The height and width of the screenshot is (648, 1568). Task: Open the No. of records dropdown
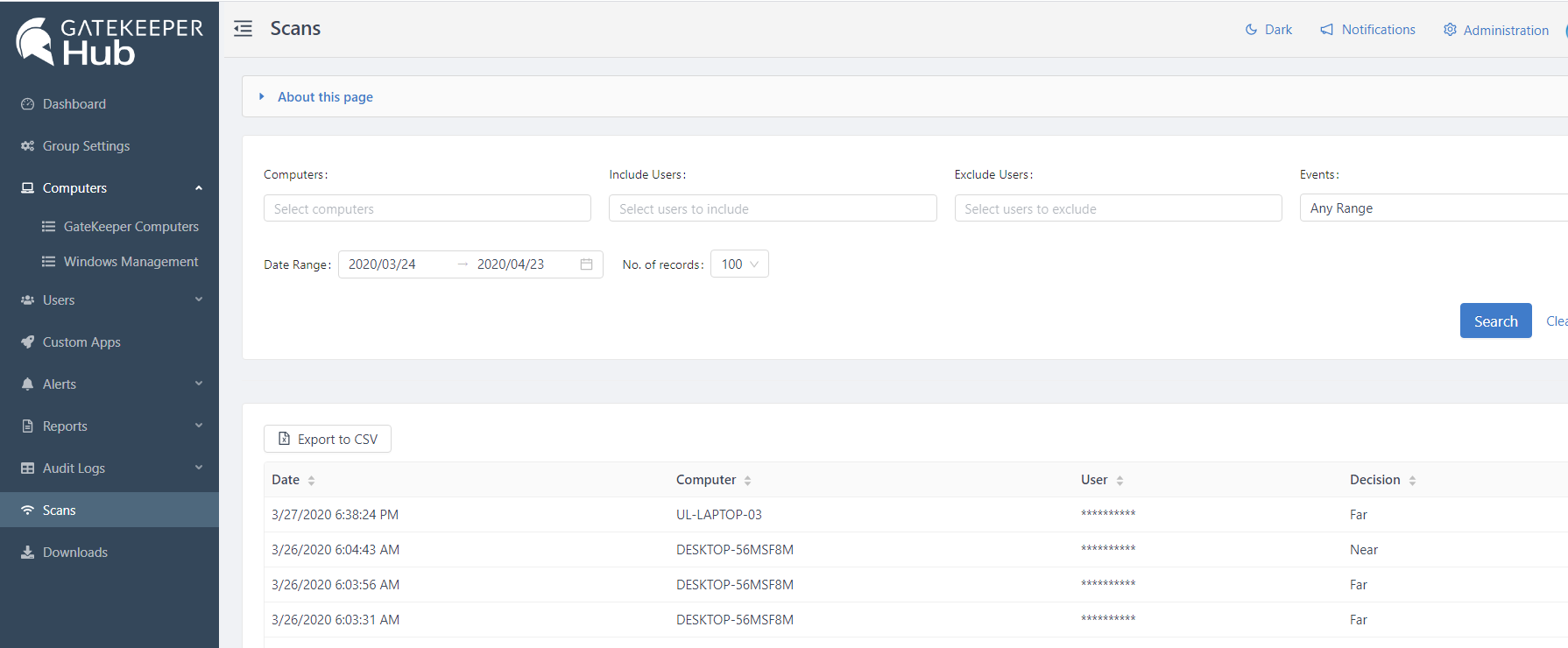pos(739,264)
